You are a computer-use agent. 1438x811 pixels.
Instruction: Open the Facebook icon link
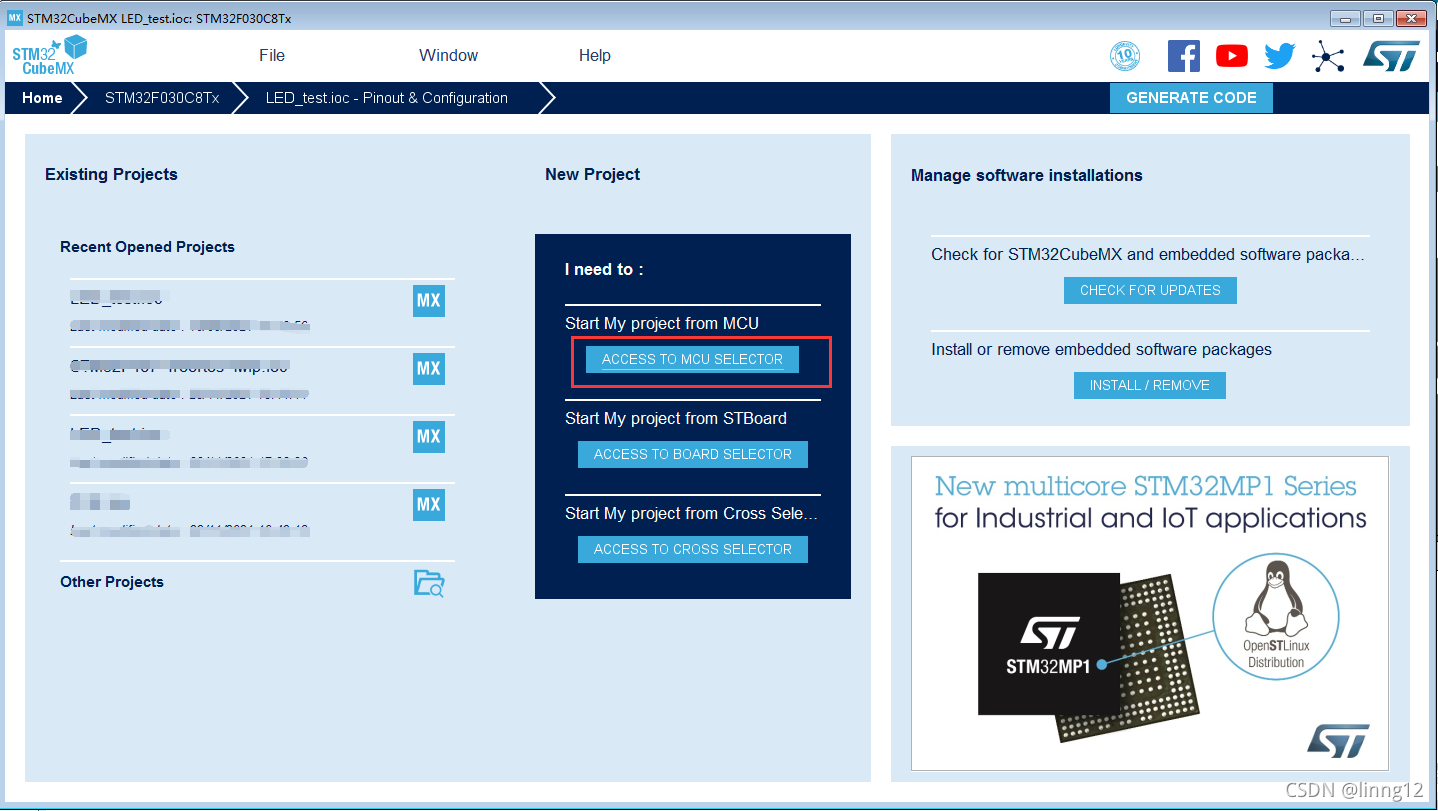tap(1183, 56)
